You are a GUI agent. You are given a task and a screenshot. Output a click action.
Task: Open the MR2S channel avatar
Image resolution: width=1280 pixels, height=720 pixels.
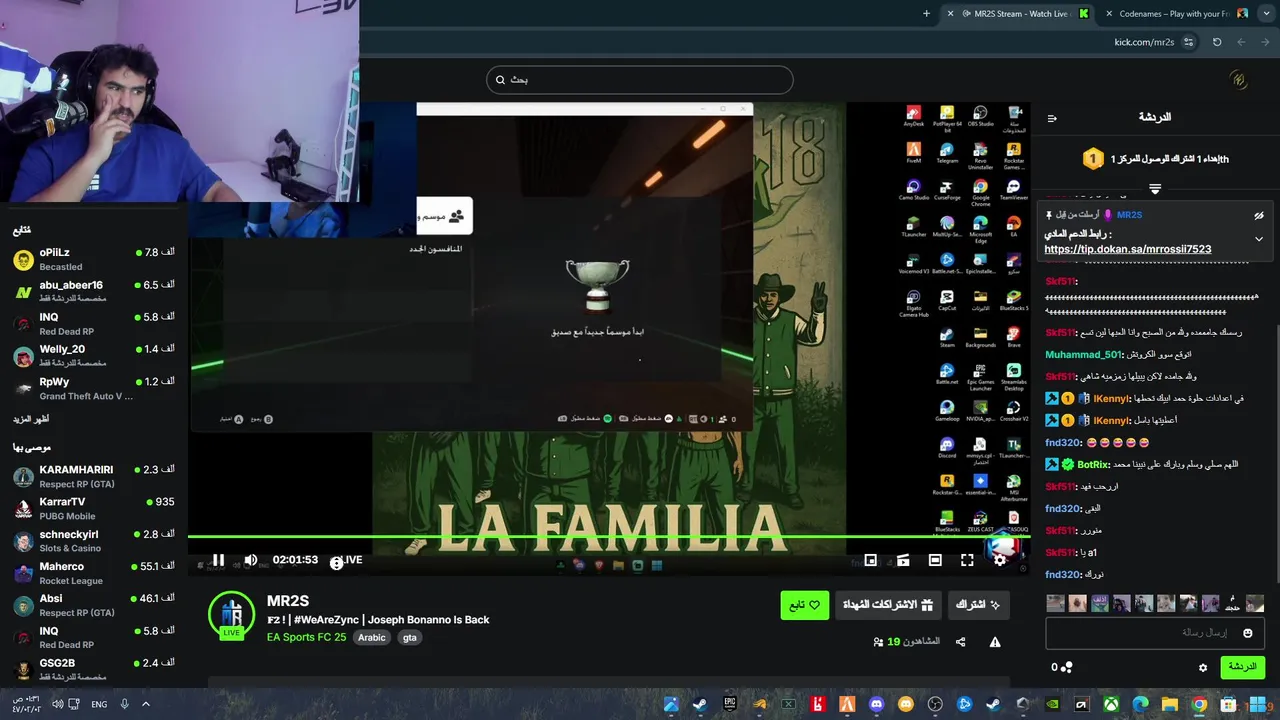231,615
